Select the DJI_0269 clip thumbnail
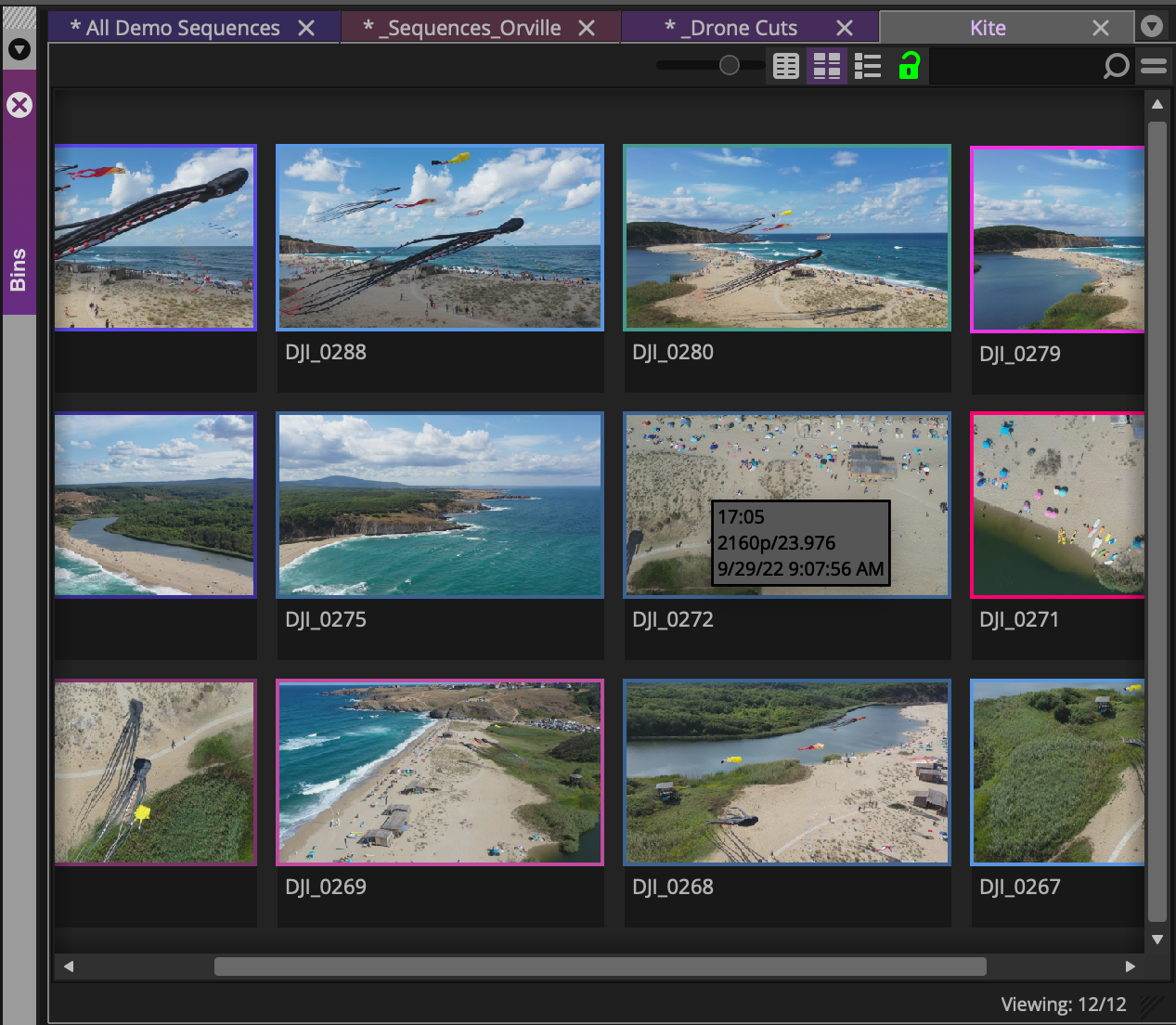 coord(440,772)
